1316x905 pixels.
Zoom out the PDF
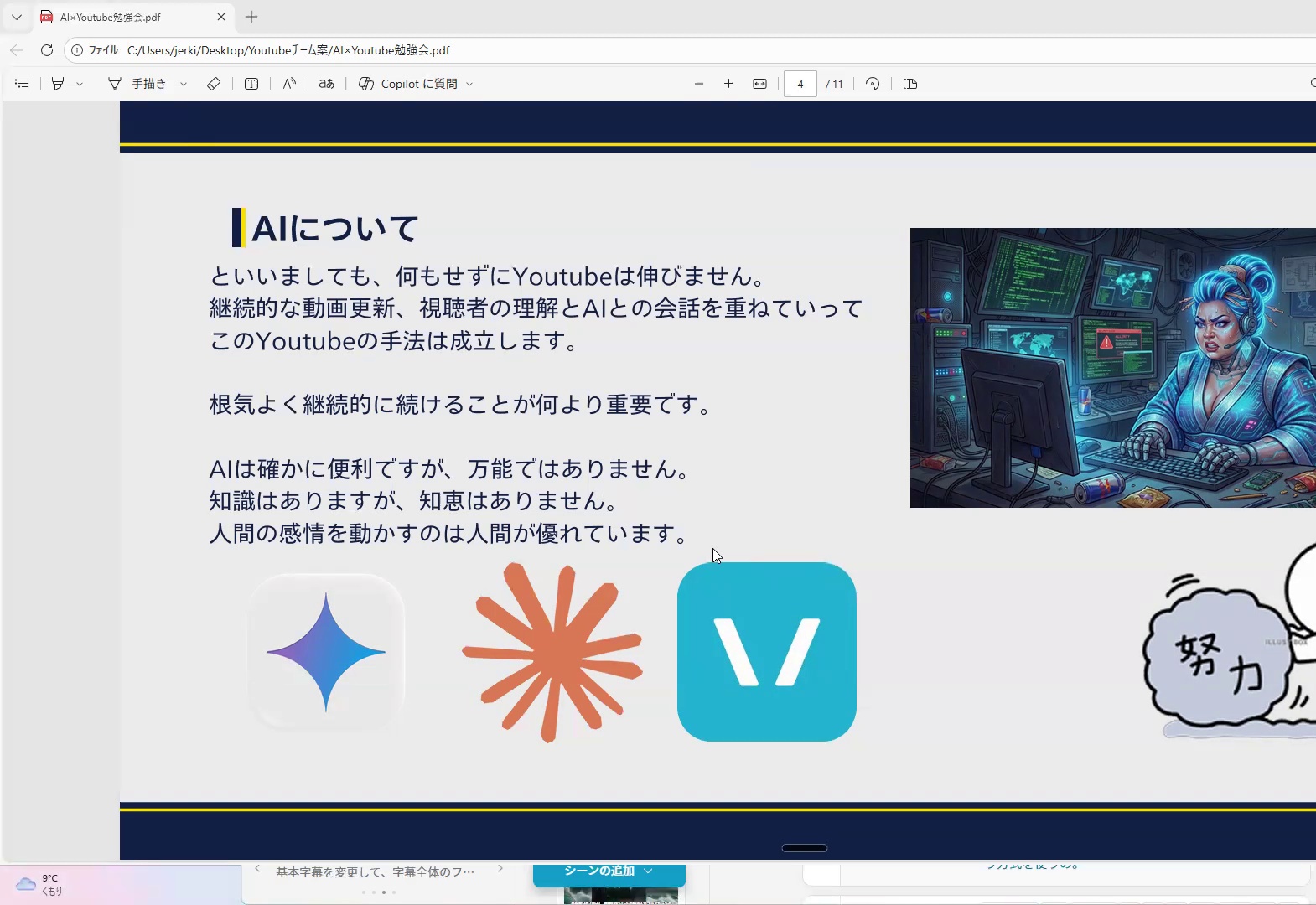699,84
